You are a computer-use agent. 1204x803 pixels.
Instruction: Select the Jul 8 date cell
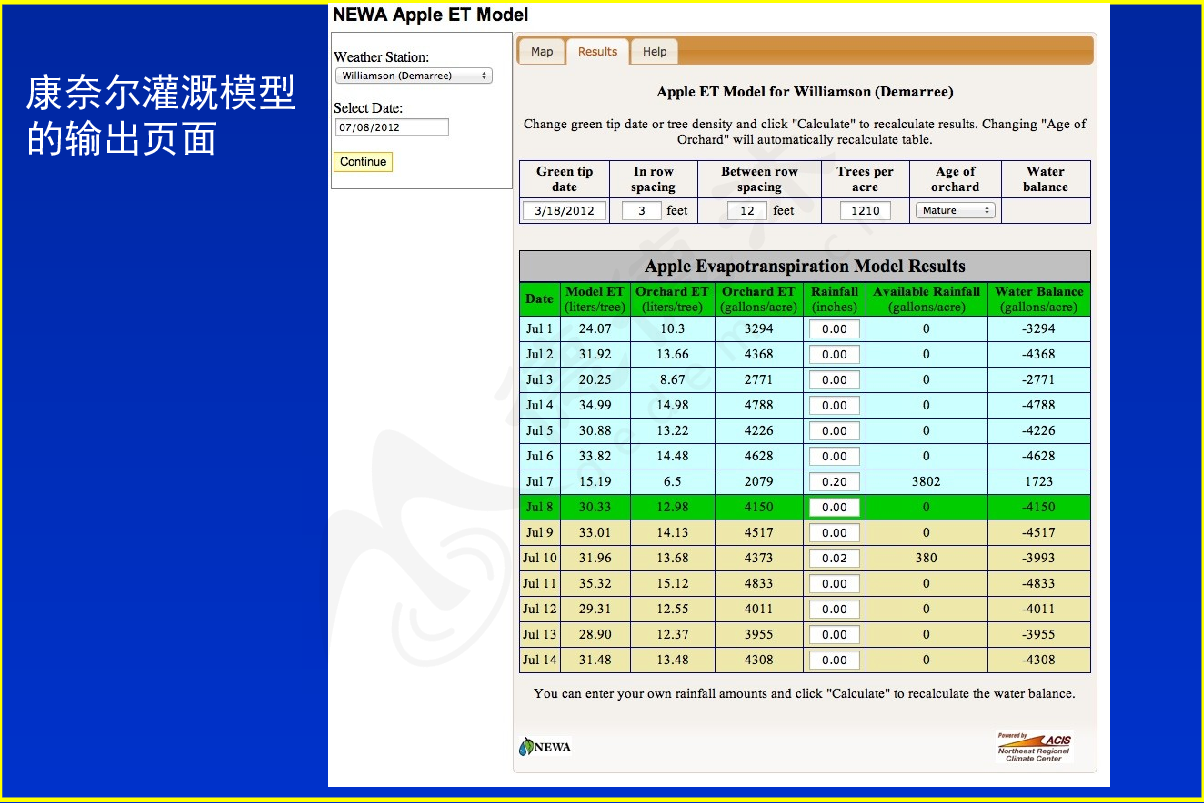click(540, 507)
